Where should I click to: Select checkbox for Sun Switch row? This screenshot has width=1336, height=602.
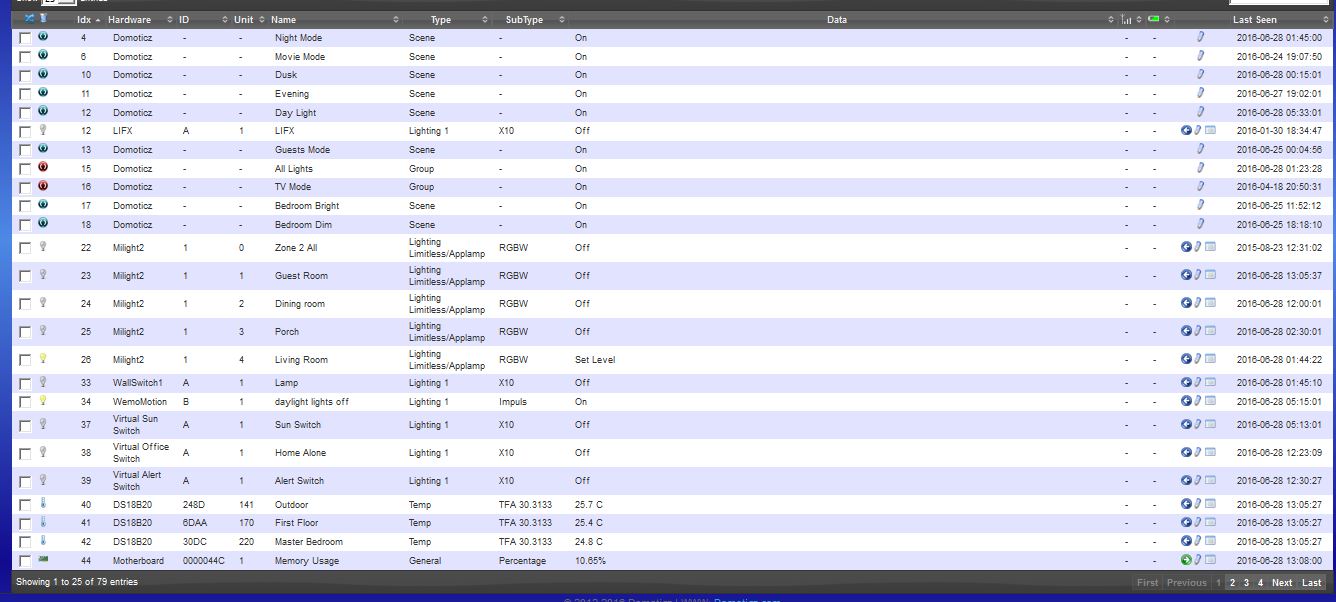tap(25, 425)
